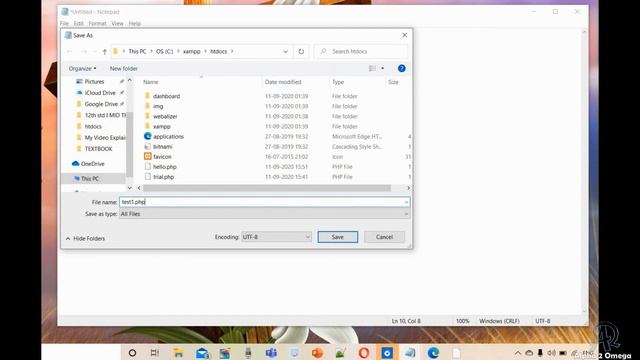Click the Forward arrow in Save As dialog
This screenshot has width=640, height=360.
click(x=84, y=51)
